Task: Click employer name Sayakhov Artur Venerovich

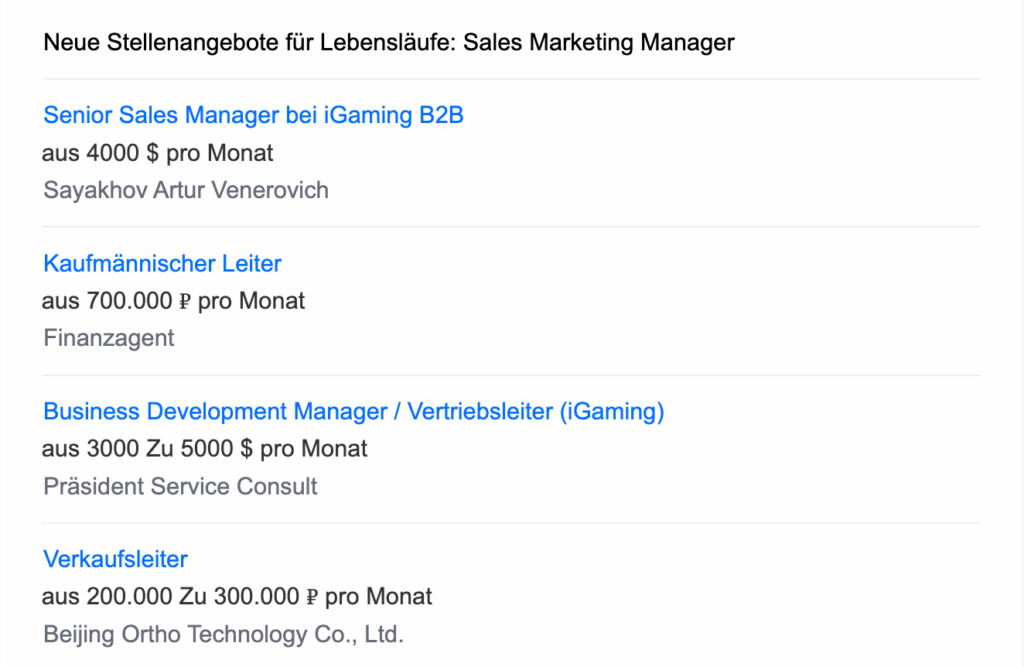Action: 186,190
